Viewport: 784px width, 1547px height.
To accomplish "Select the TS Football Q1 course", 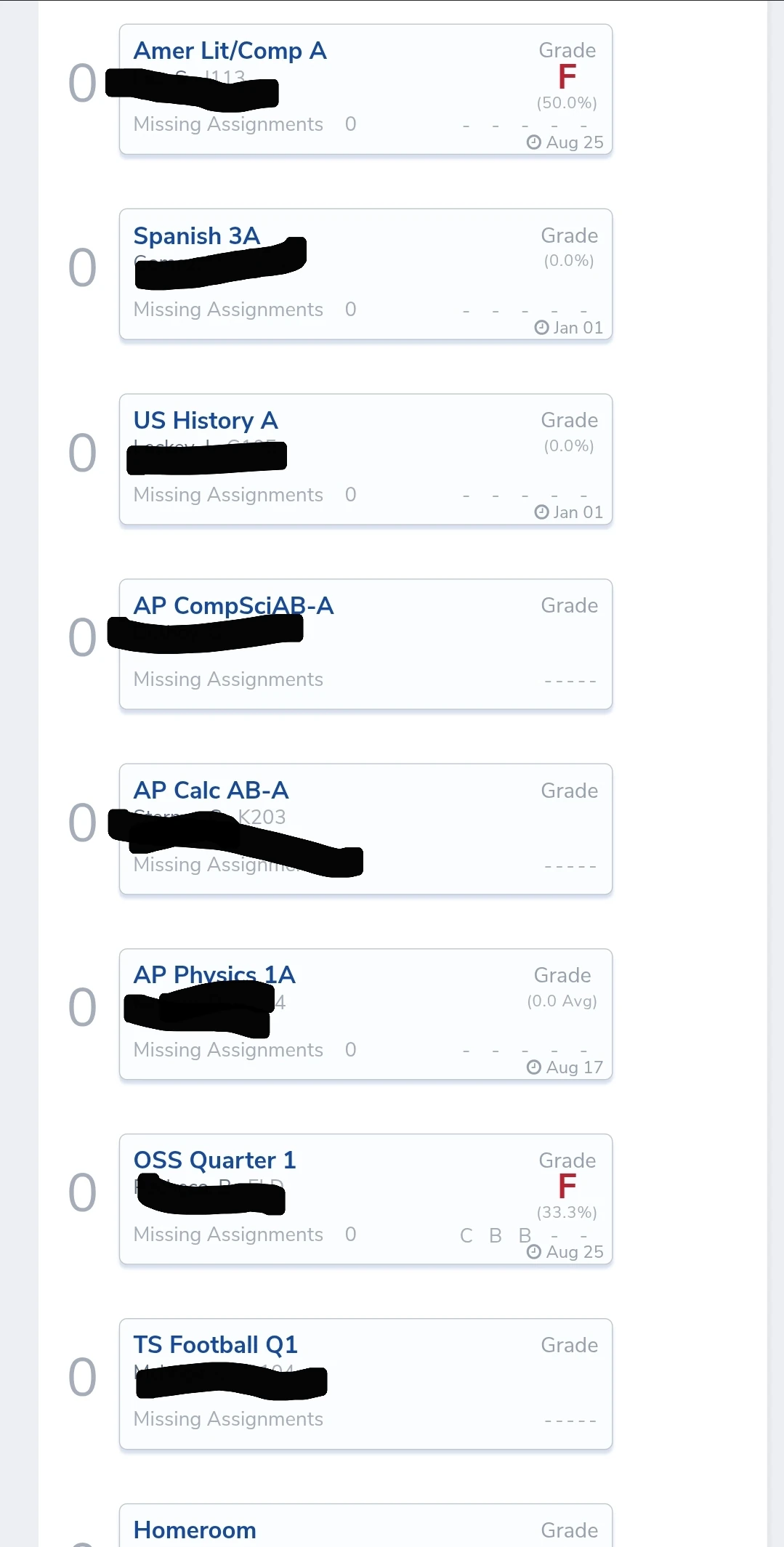I will click(x=215, y=1345).
